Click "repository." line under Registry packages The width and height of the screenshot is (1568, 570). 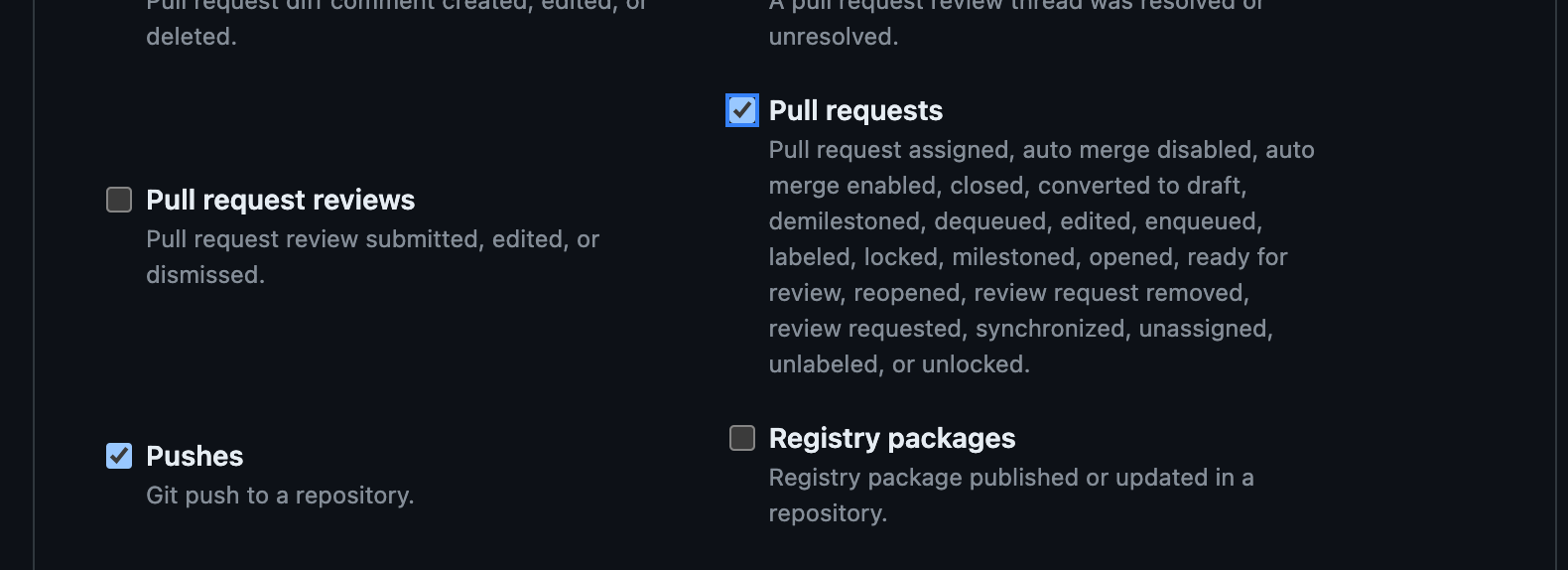[x=828, y=513]
